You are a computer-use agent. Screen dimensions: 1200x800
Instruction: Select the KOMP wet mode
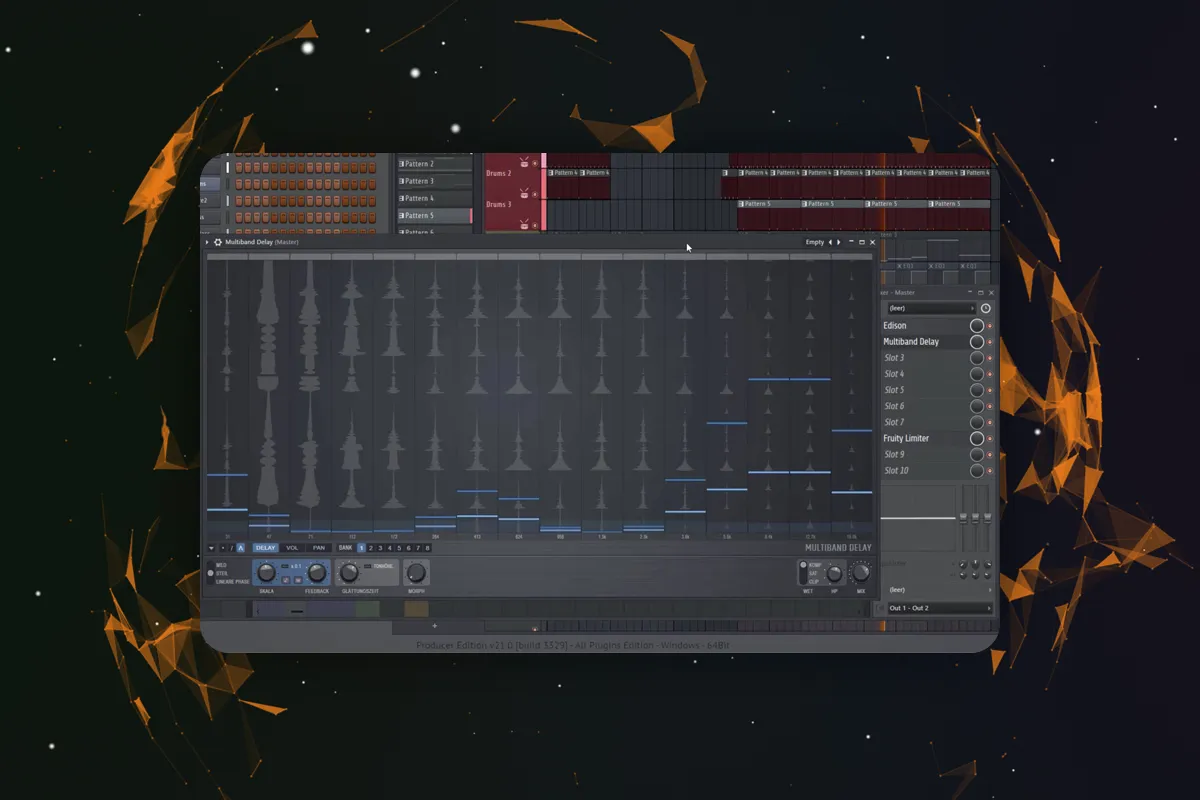[815, 565]
